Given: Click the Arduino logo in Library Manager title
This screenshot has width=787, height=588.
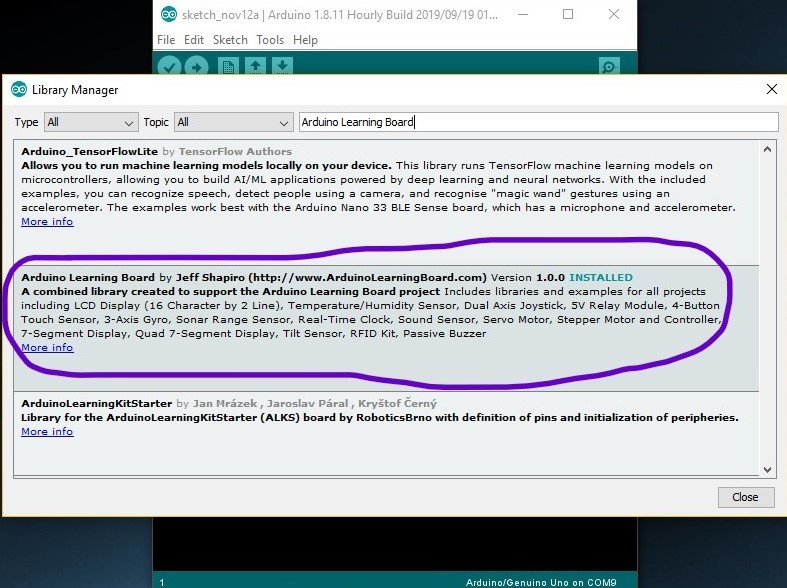Looking at the screenshot, I should pyautogui.click(x=19, y=89).
